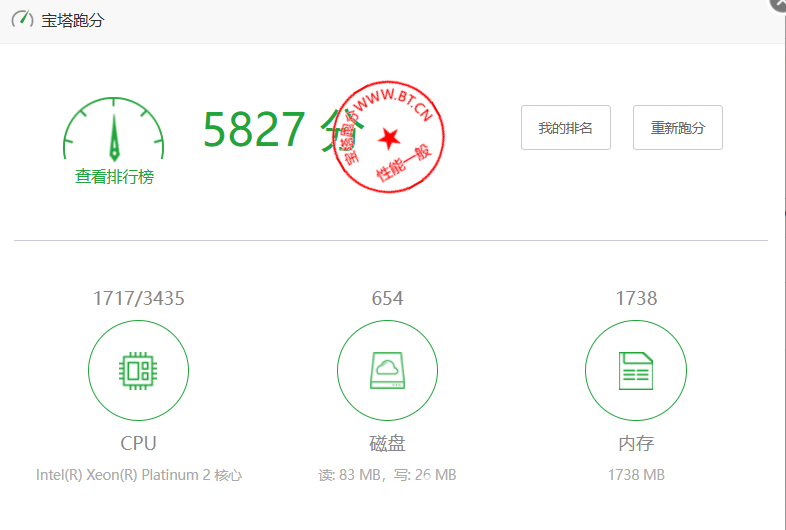The width and height of the screenshot is (786, 530).
Task: Click the memory module icon
Action: coord(635,372)
